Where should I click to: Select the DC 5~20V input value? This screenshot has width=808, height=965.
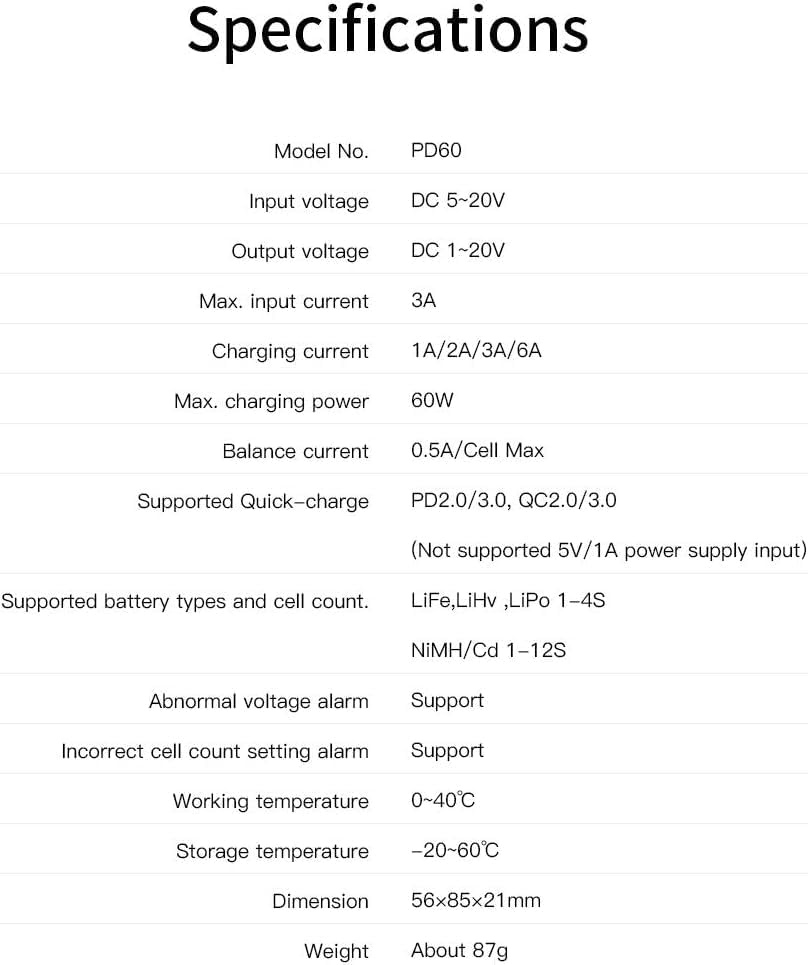pyautogui.click(x=458, y=200)
